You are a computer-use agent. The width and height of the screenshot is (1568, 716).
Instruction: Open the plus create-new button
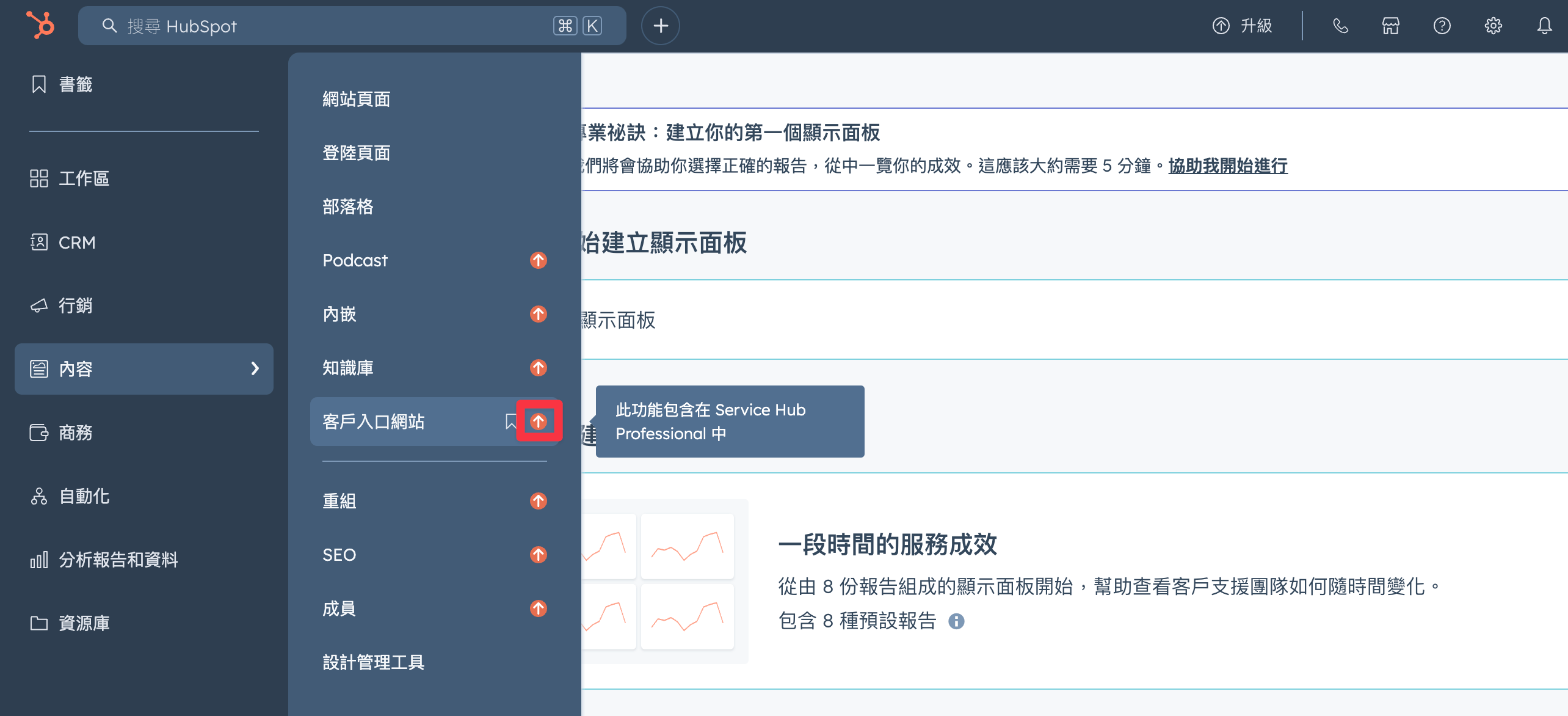point(661,26)
